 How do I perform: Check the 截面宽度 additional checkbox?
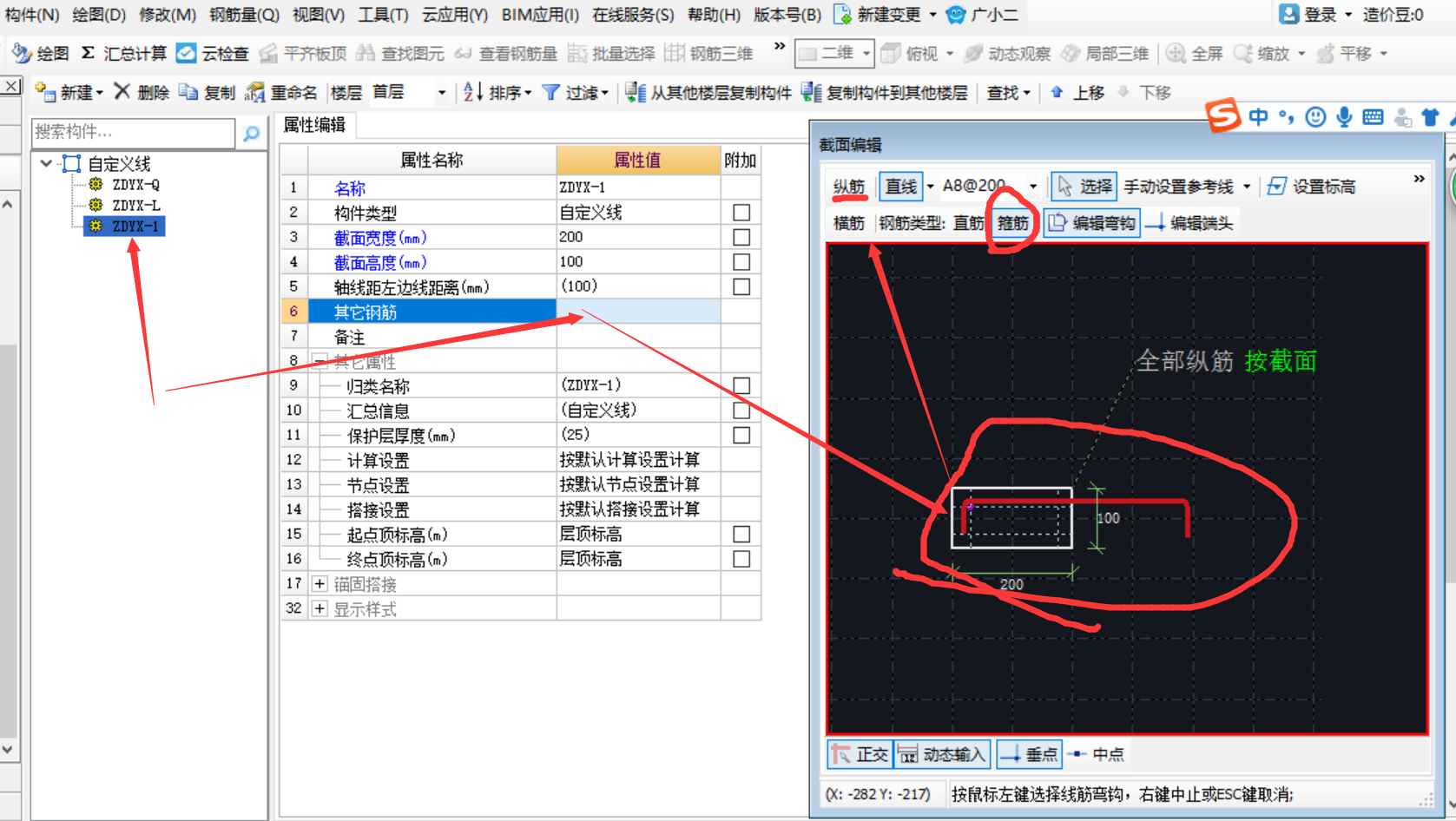tap(741, 237)
